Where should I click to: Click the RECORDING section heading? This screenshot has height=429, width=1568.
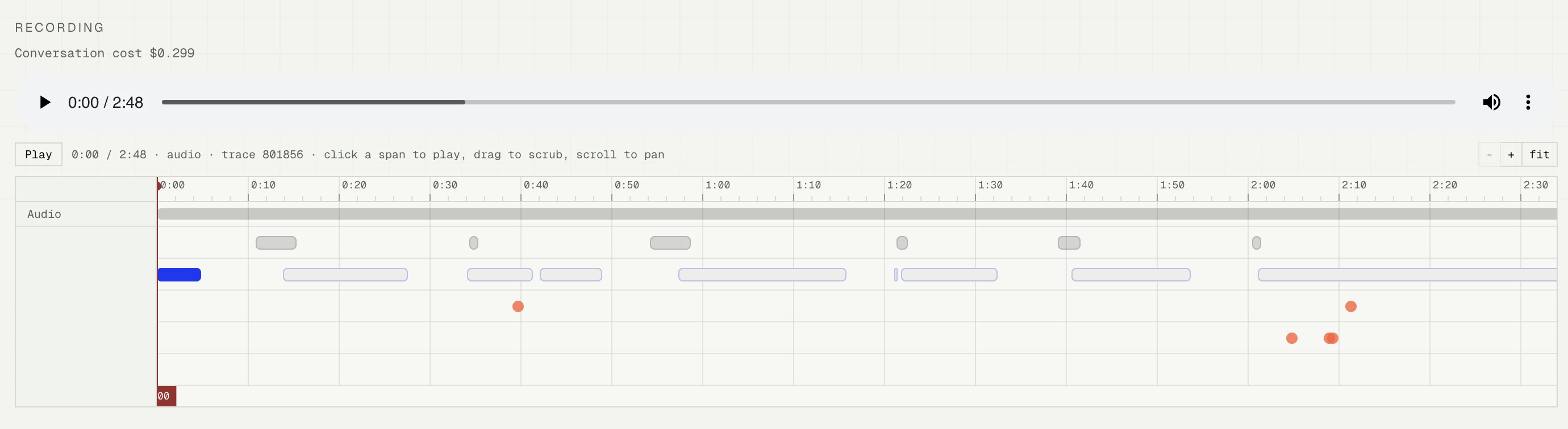click(x=60, y=27)
